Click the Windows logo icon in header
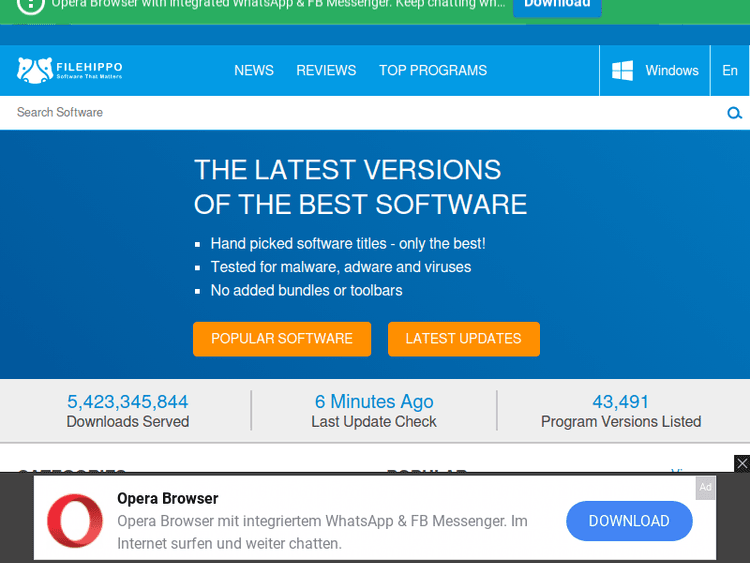Screen dimensions: 750x563 click(622, 70)
